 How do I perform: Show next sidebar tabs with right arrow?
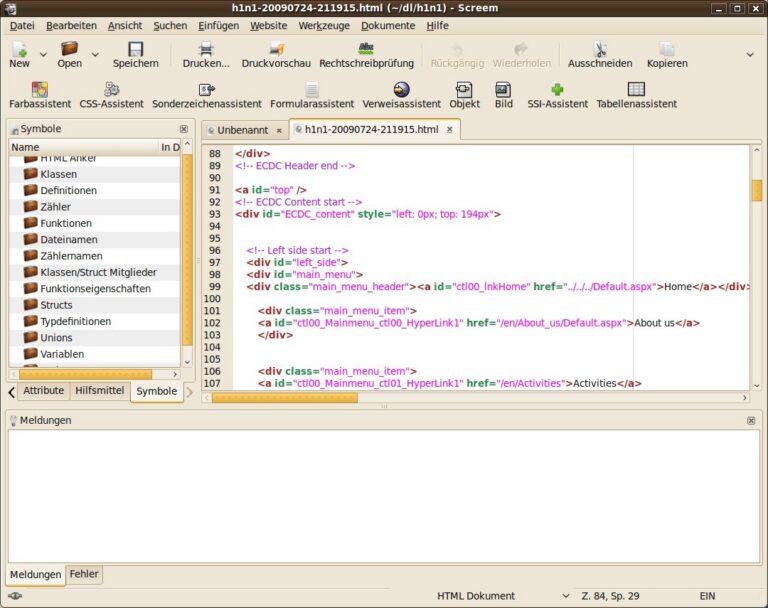coord(190,392)
